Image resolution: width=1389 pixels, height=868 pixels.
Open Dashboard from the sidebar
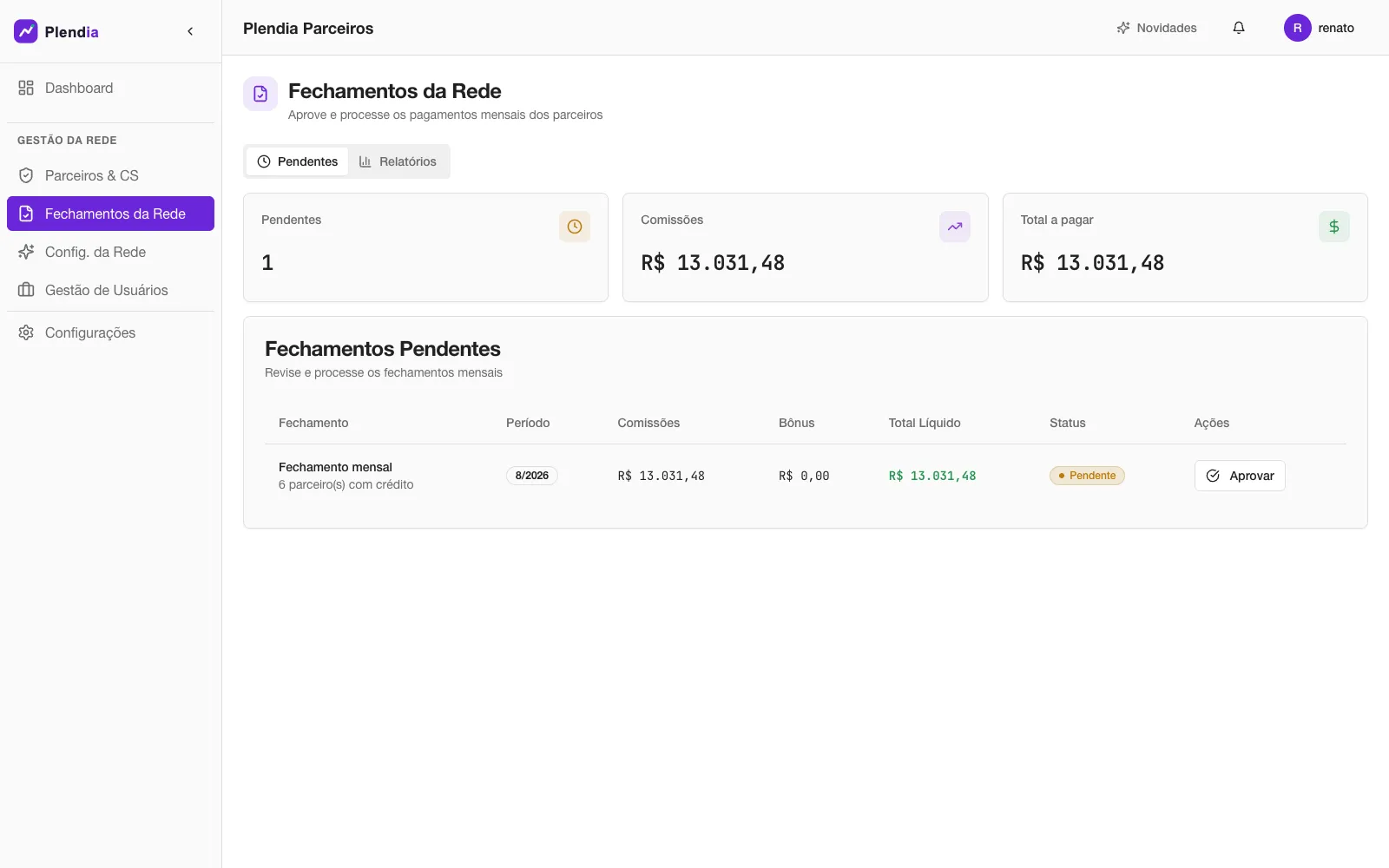pos(110,88)
